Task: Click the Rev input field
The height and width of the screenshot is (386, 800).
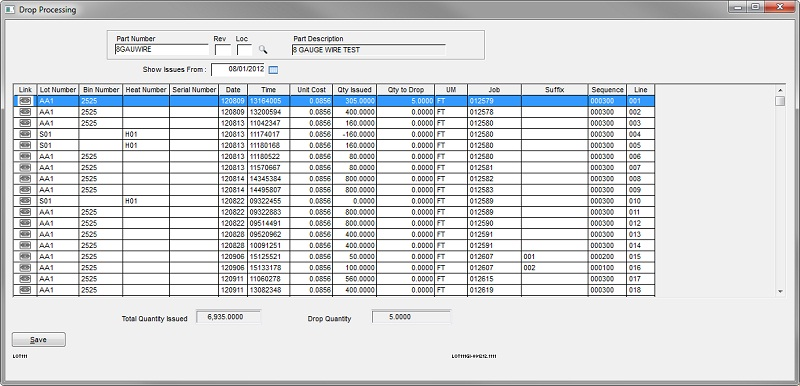Action: [223, 49]
